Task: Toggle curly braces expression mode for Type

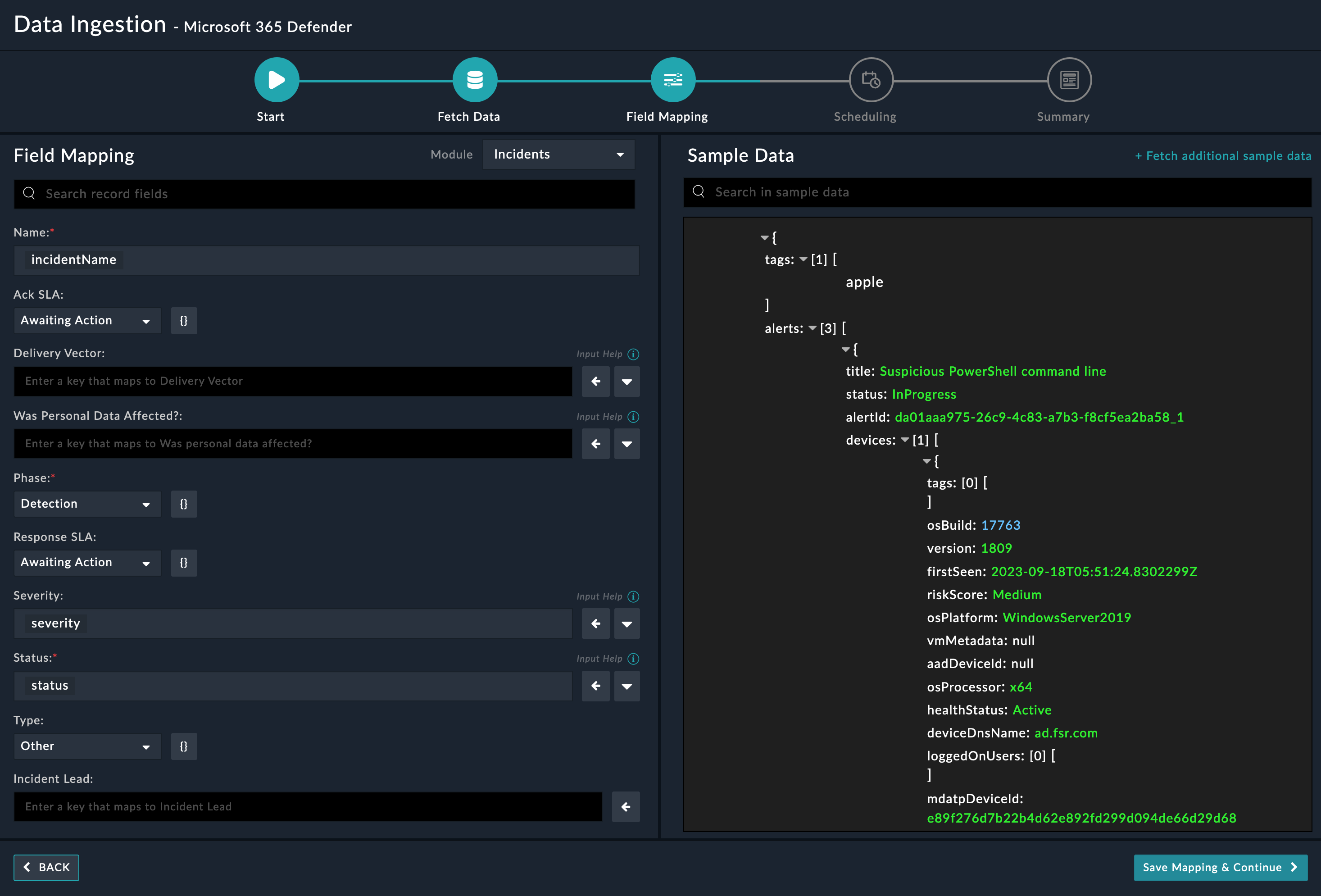Action: coord(184,746)
